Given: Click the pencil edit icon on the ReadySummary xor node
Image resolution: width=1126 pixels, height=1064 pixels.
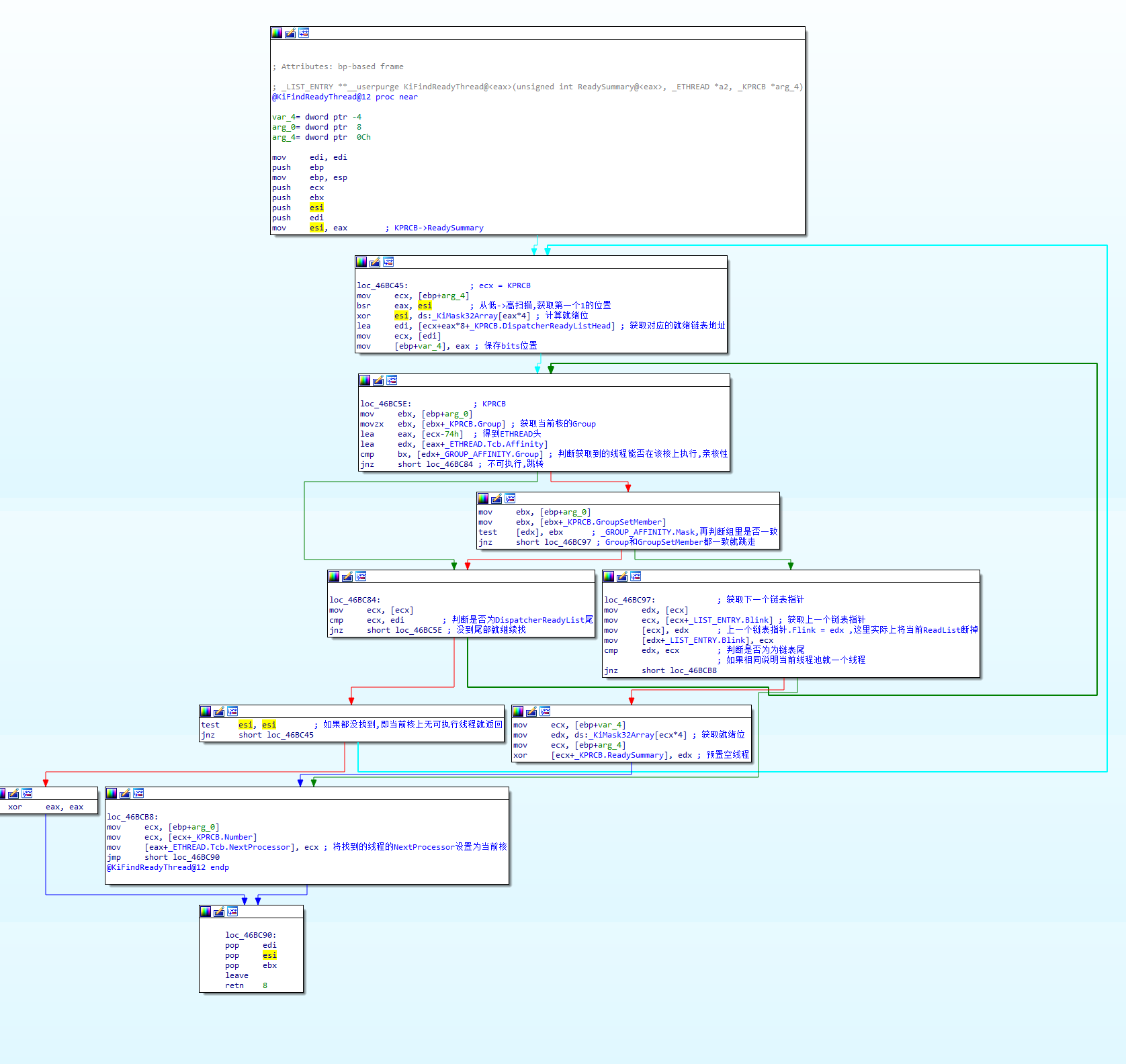Looking at the screenshot, I should pyautogui.click(x=531, y=711).
